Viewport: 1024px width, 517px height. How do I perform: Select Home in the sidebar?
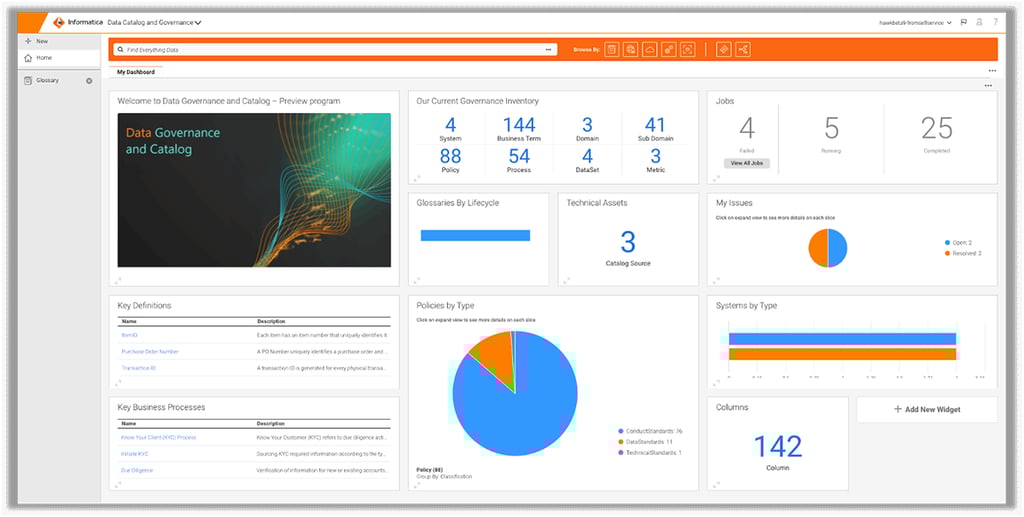pyautogui.click(x=59, y=58)
